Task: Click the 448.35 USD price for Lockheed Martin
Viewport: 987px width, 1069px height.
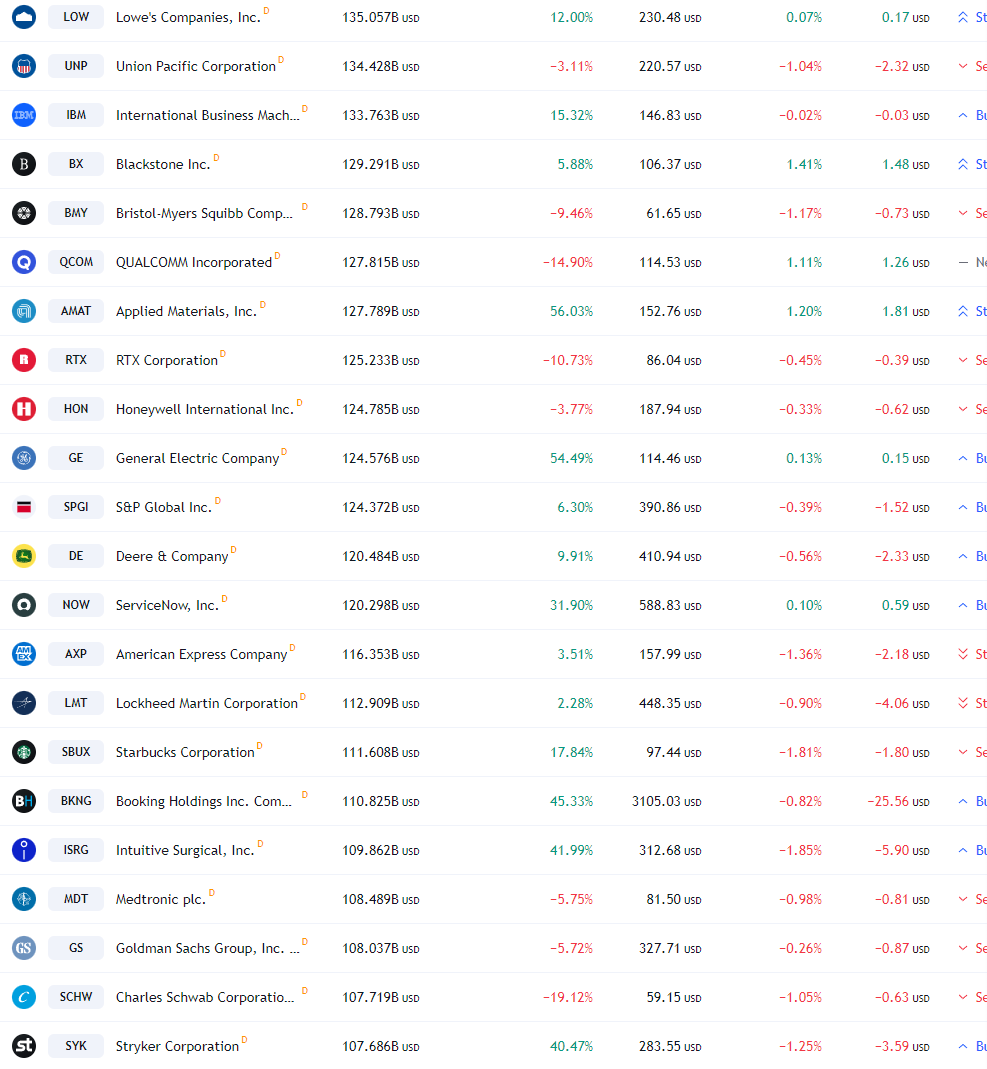Action: [670, 703]
